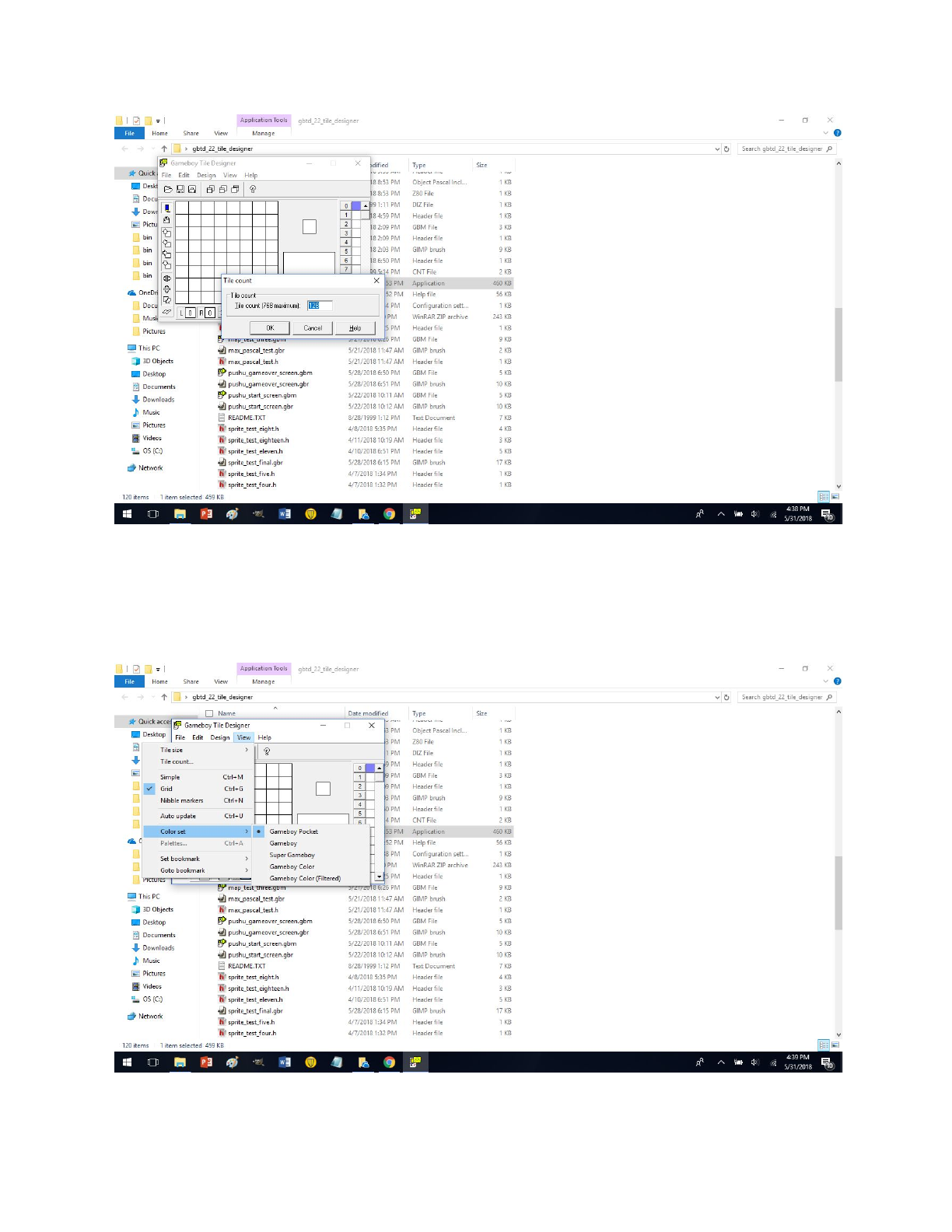Open File Explorer on the 4:38 PM taskbar
952x1232 pixels.
180,514
